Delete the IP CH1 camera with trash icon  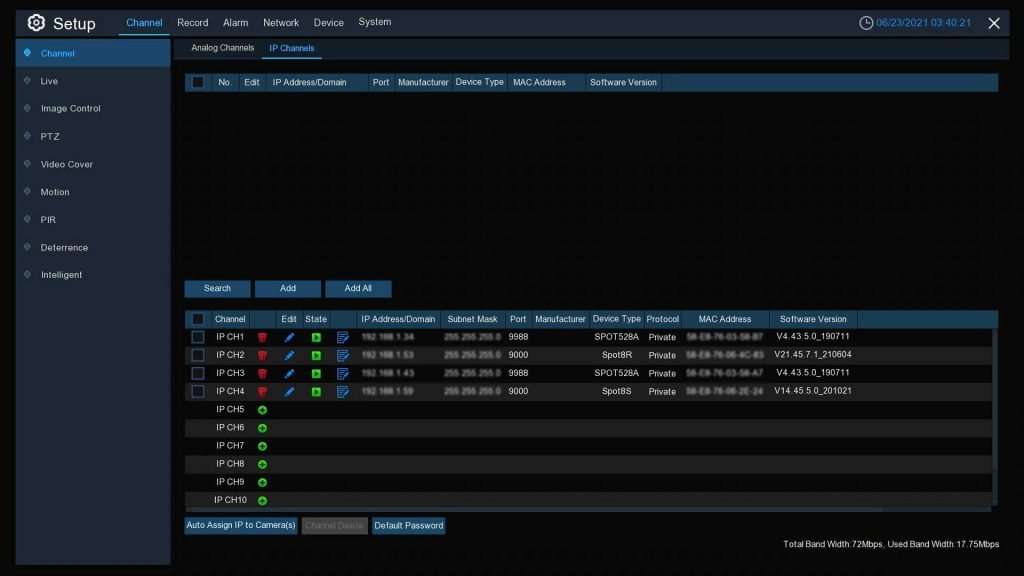(x=262, y=338)
